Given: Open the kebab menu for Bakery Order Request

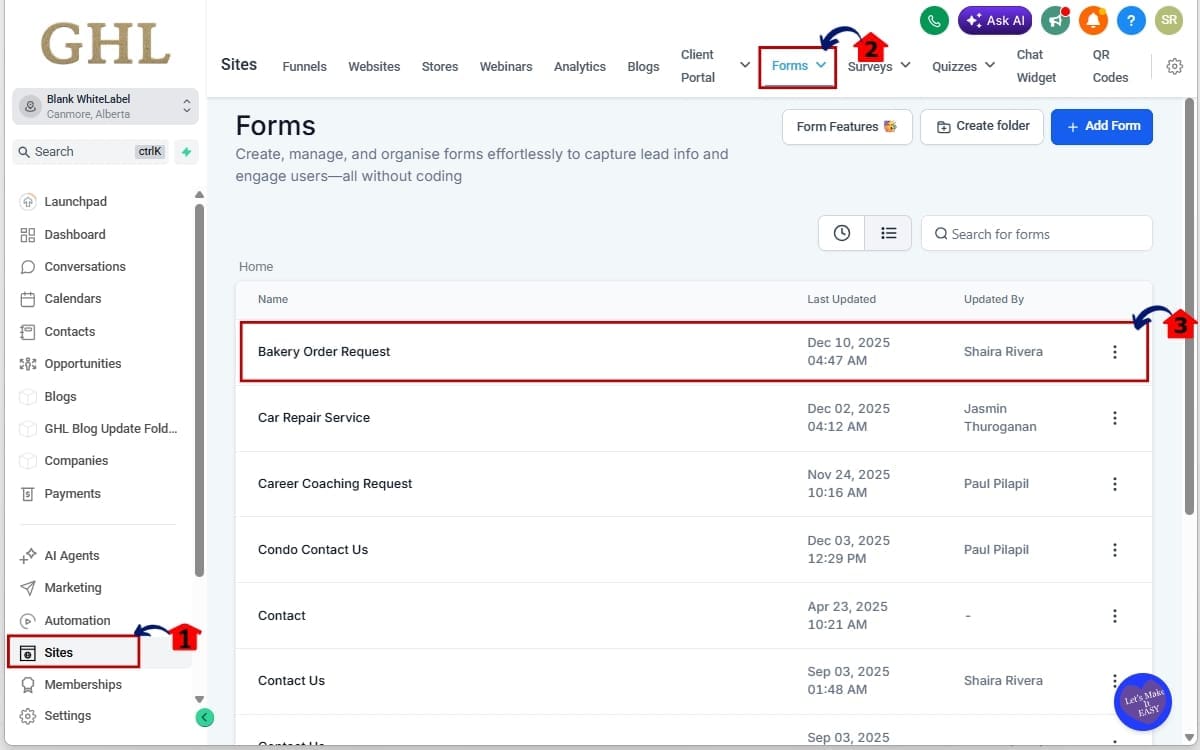Looking at the screenshot, I should click(1115, 351).
